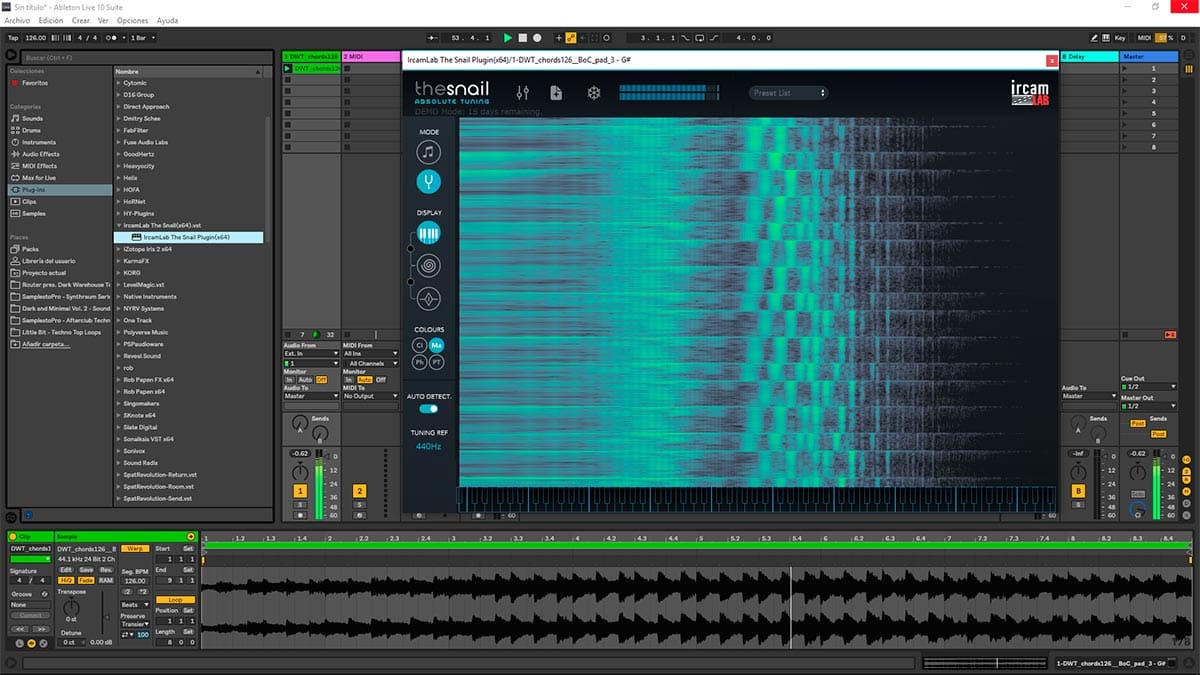The image size is (1200, 675).
Task: Toggle the Warp button in Sample box
Action: (137, 549)
